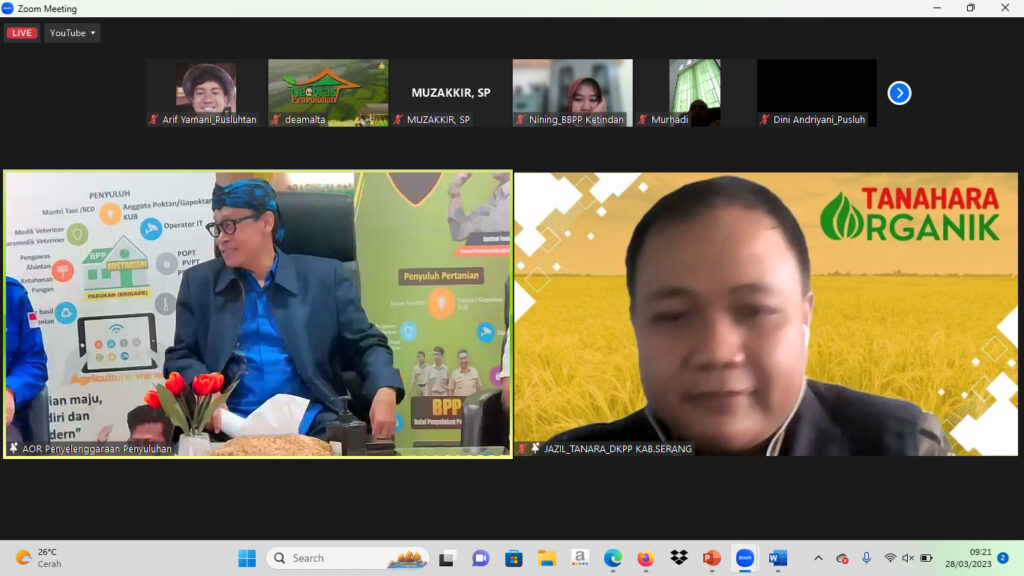Click the microphone tray icon

866,558
